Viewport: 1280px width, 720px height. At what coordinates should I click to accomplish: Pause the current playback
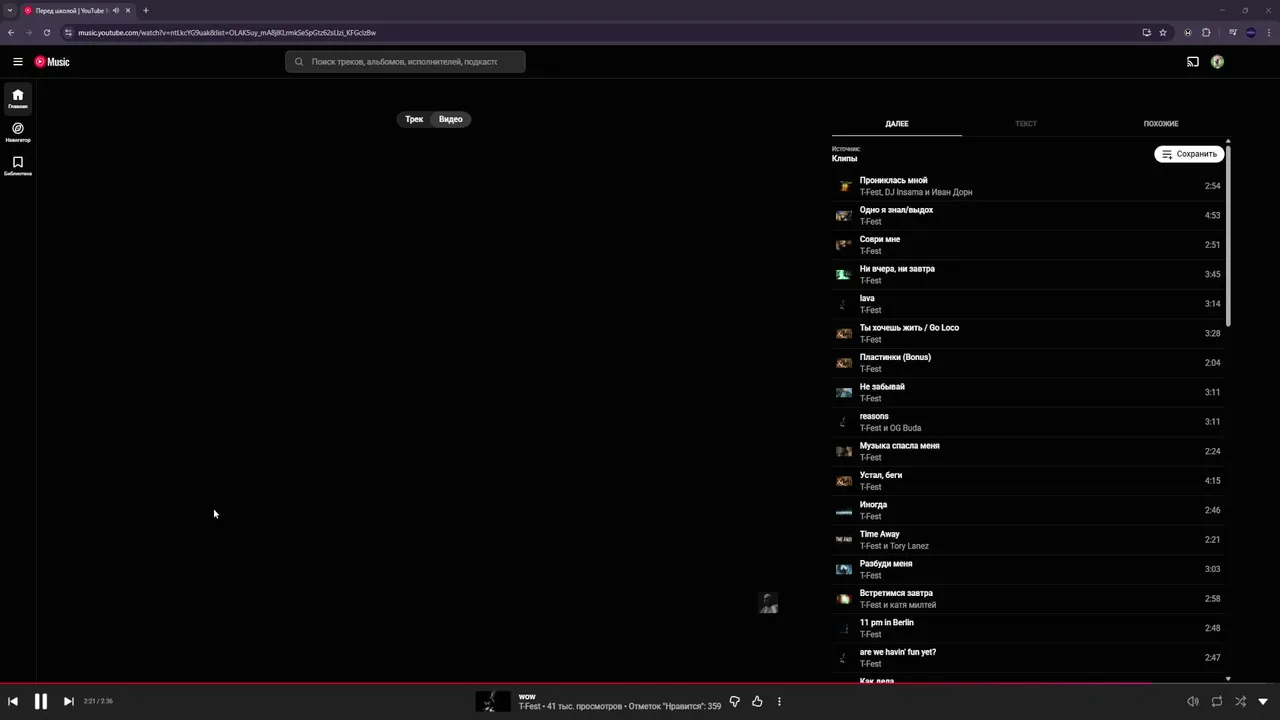click(41, 702)
